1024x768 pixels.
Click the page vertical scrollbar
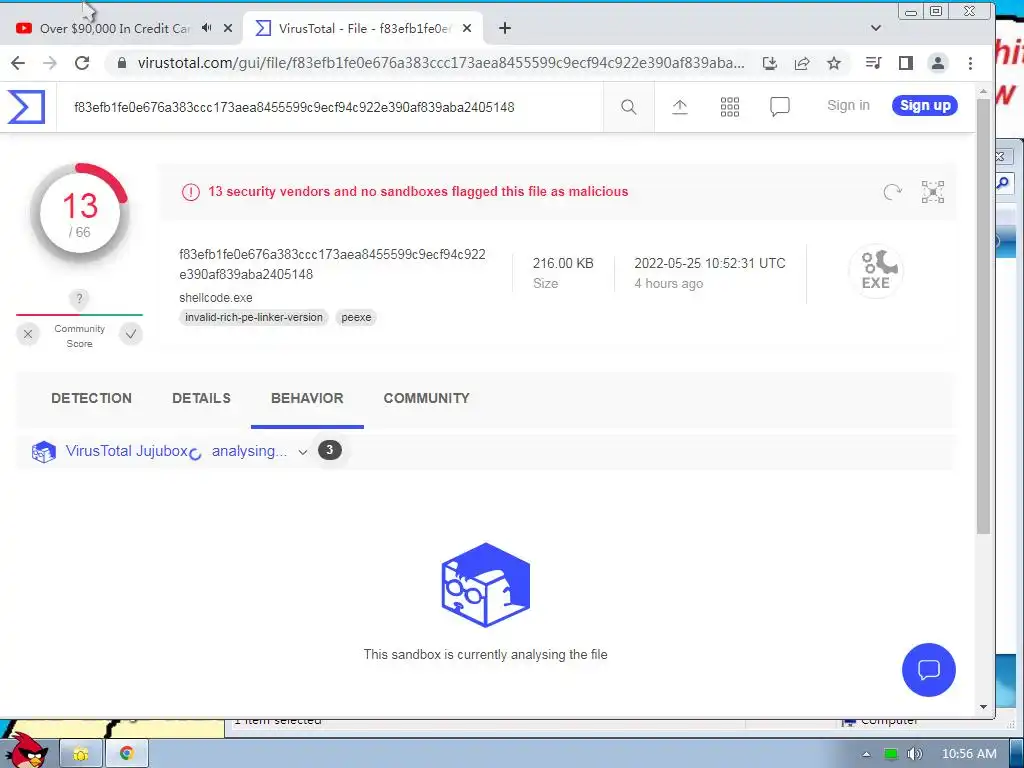984,317
